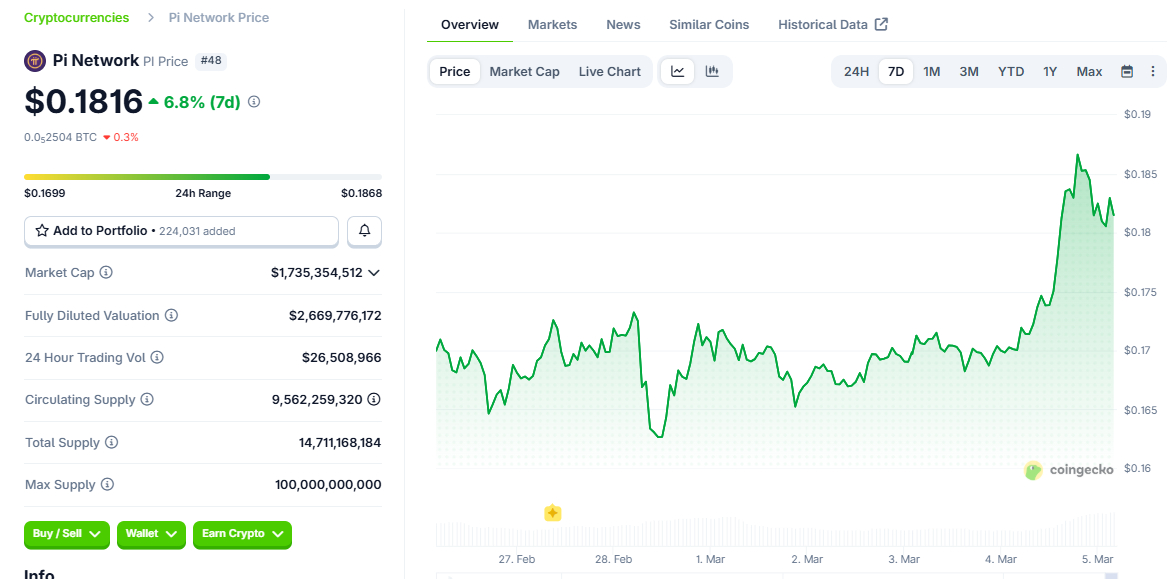Image resolution: width=1173 pixels, height=579 pixels.
Task: Click the three-dot chart options icon
Action: [1152, 71]
